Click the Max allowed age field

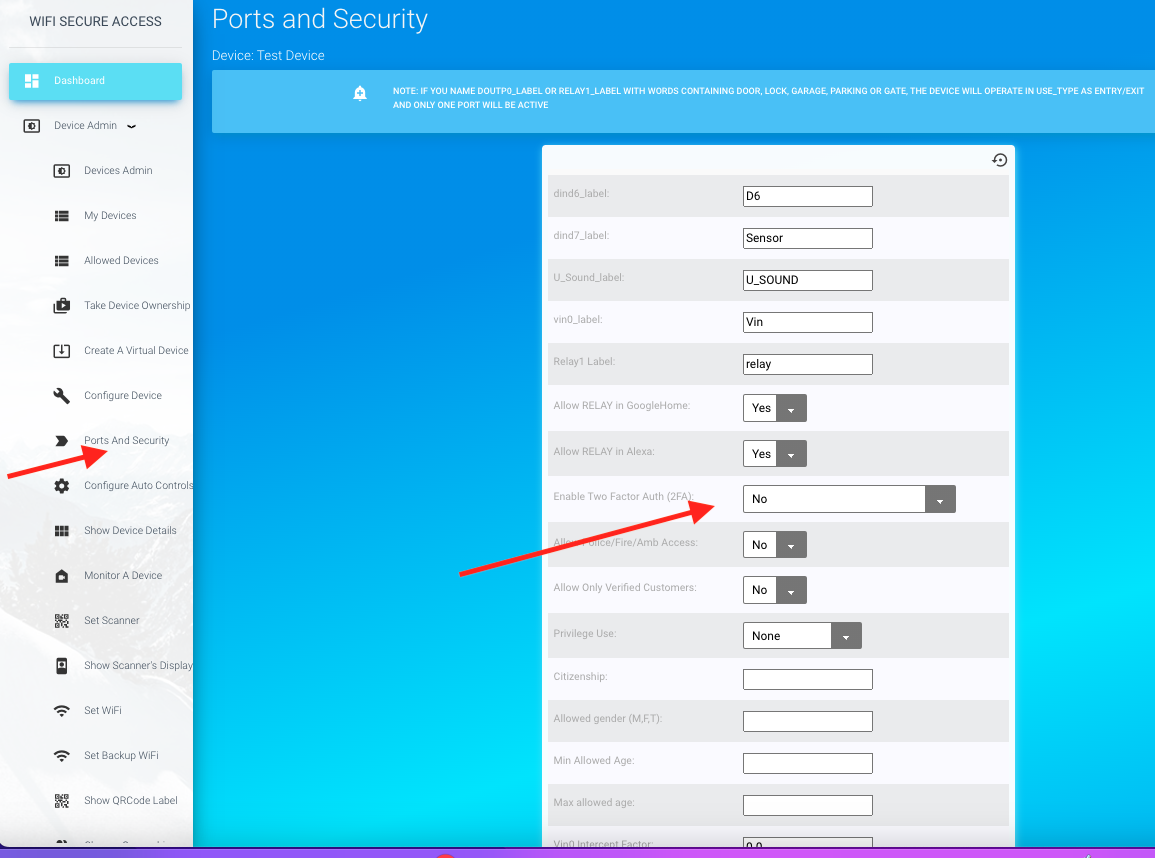808,805
